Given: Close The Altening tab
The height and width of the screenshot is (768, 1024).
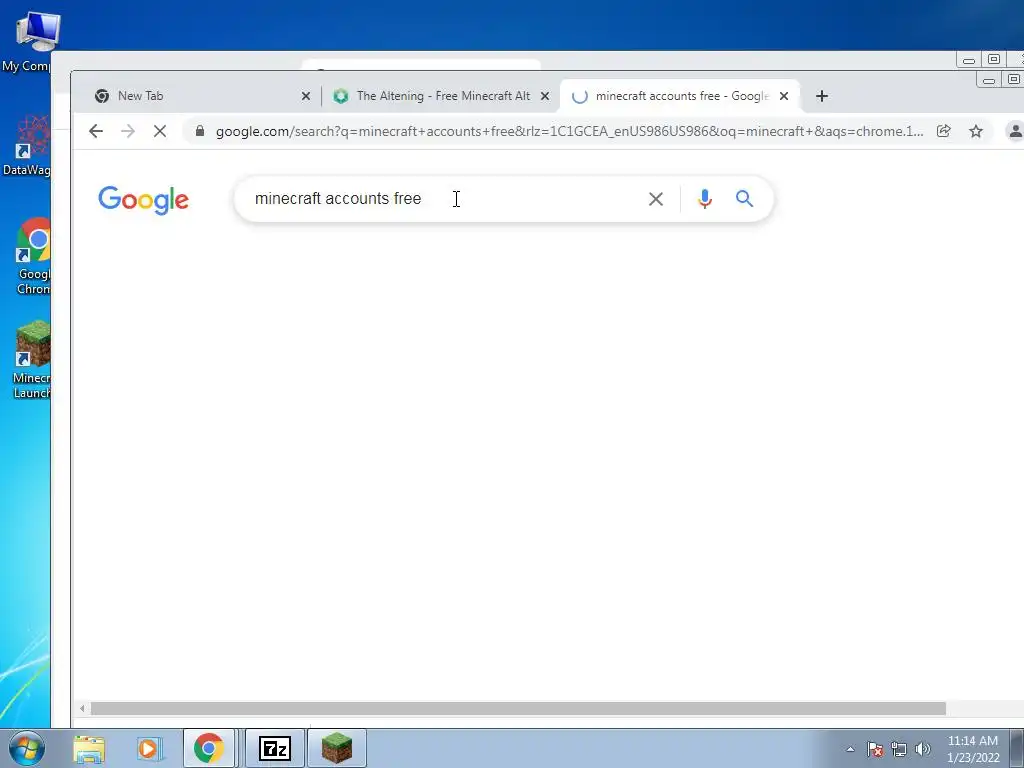Looking at the screenshot, I should [x=545, y=96].
